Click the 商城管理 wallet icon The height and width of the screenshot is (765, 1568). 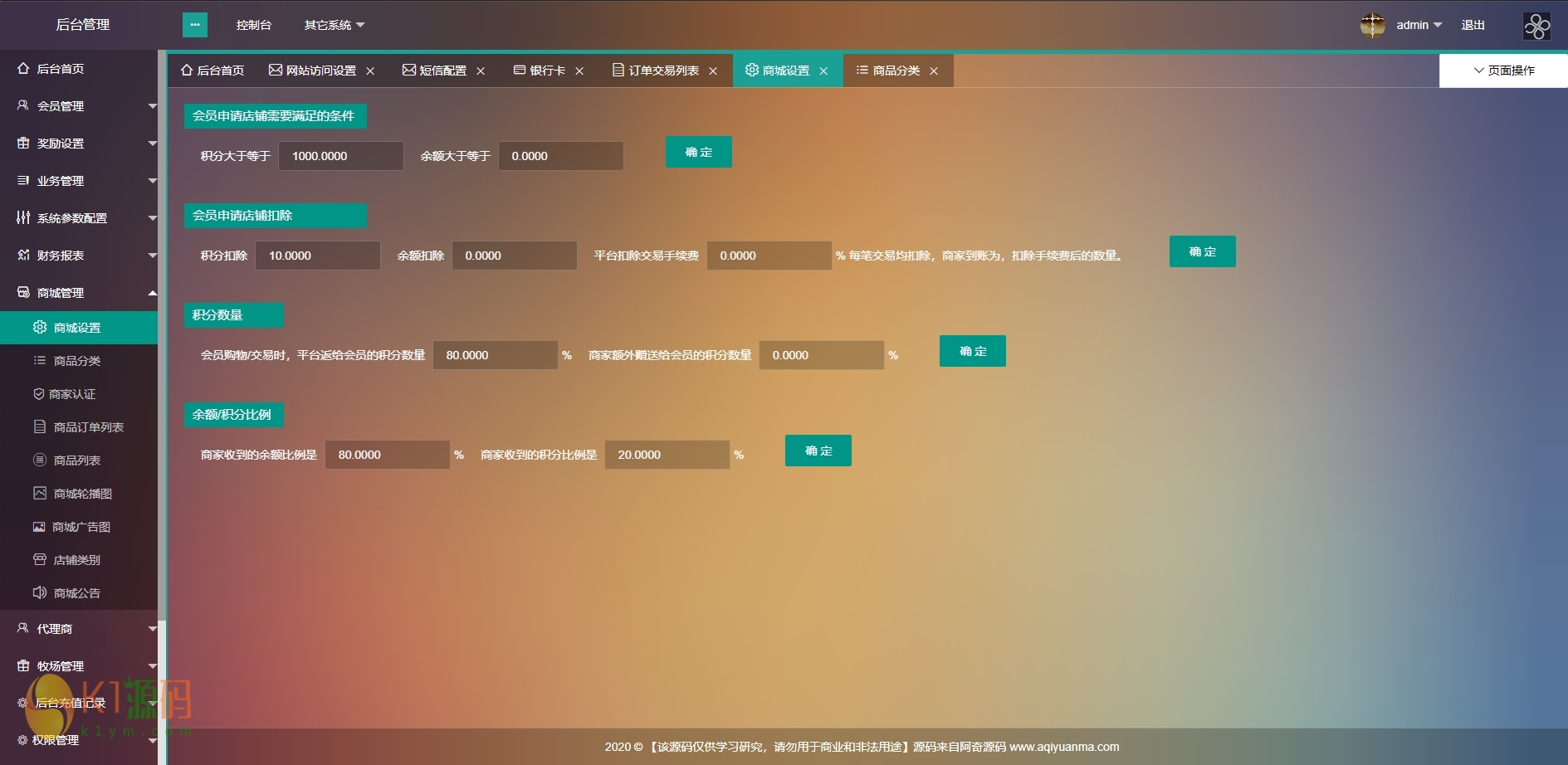click(23, 293)
